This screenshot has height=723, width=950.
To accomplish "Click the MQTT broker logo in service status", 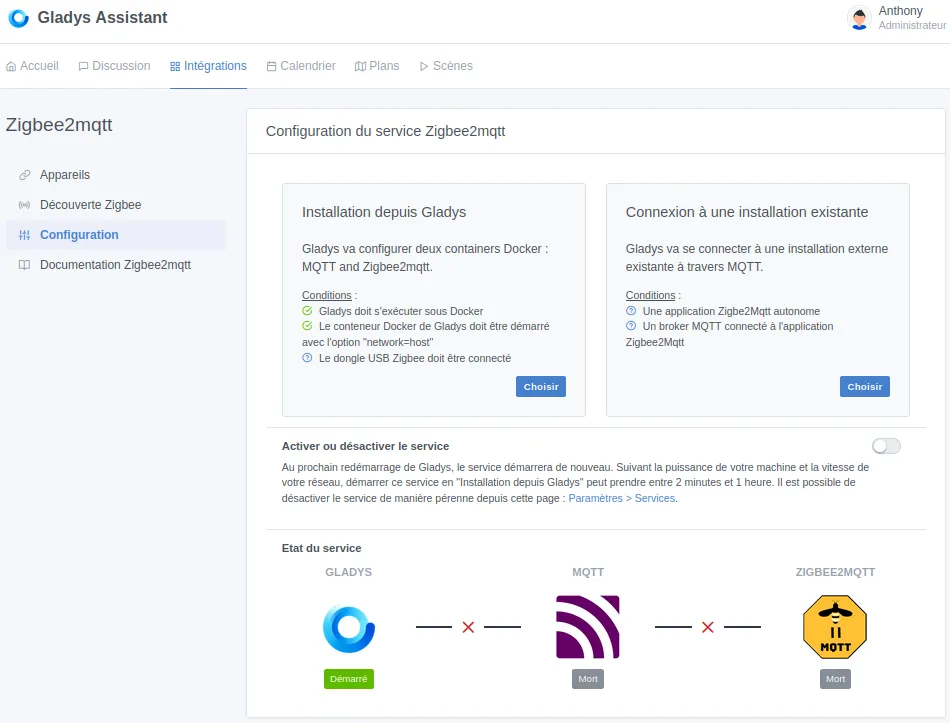I will [587, 626].
